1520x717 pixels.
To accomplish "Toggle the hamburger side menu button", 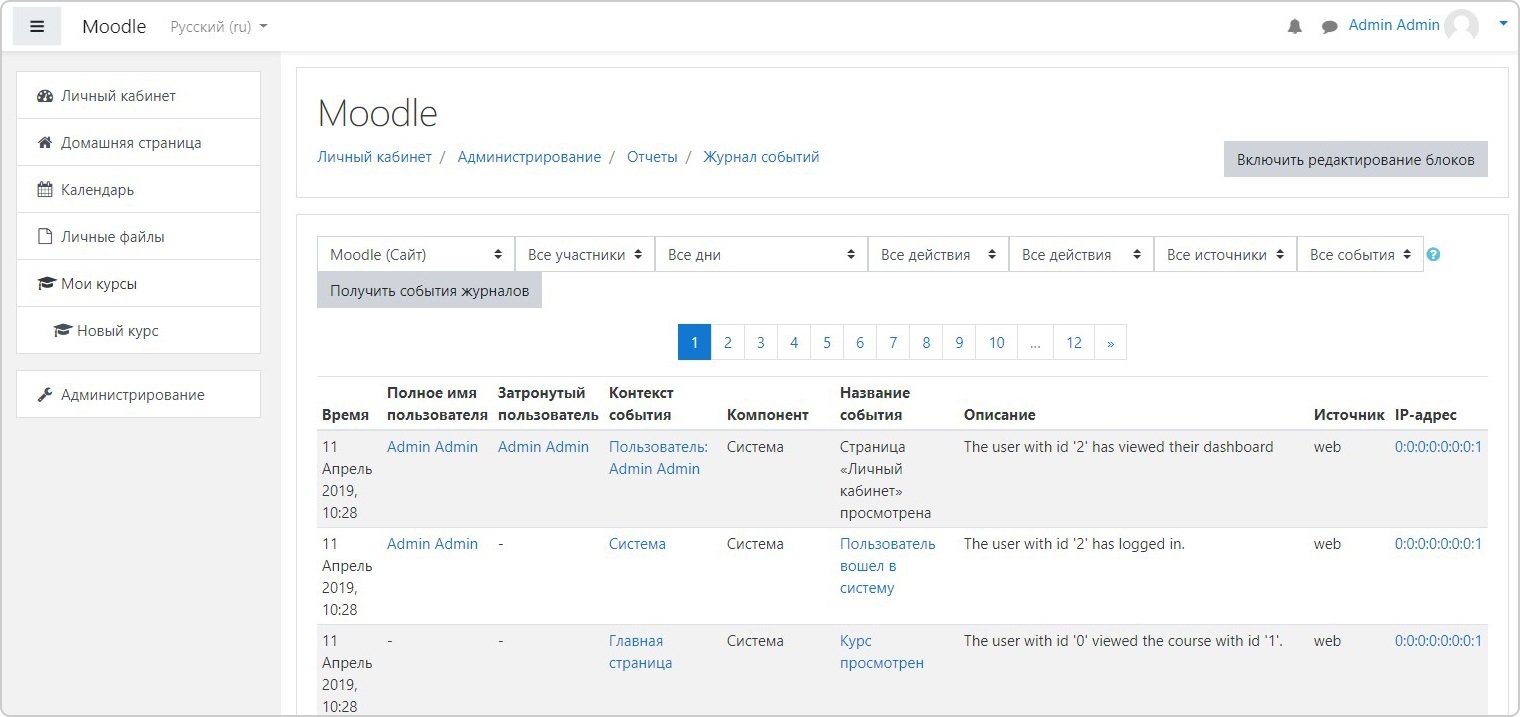I will pyautogui.click(x=37, y=27).
